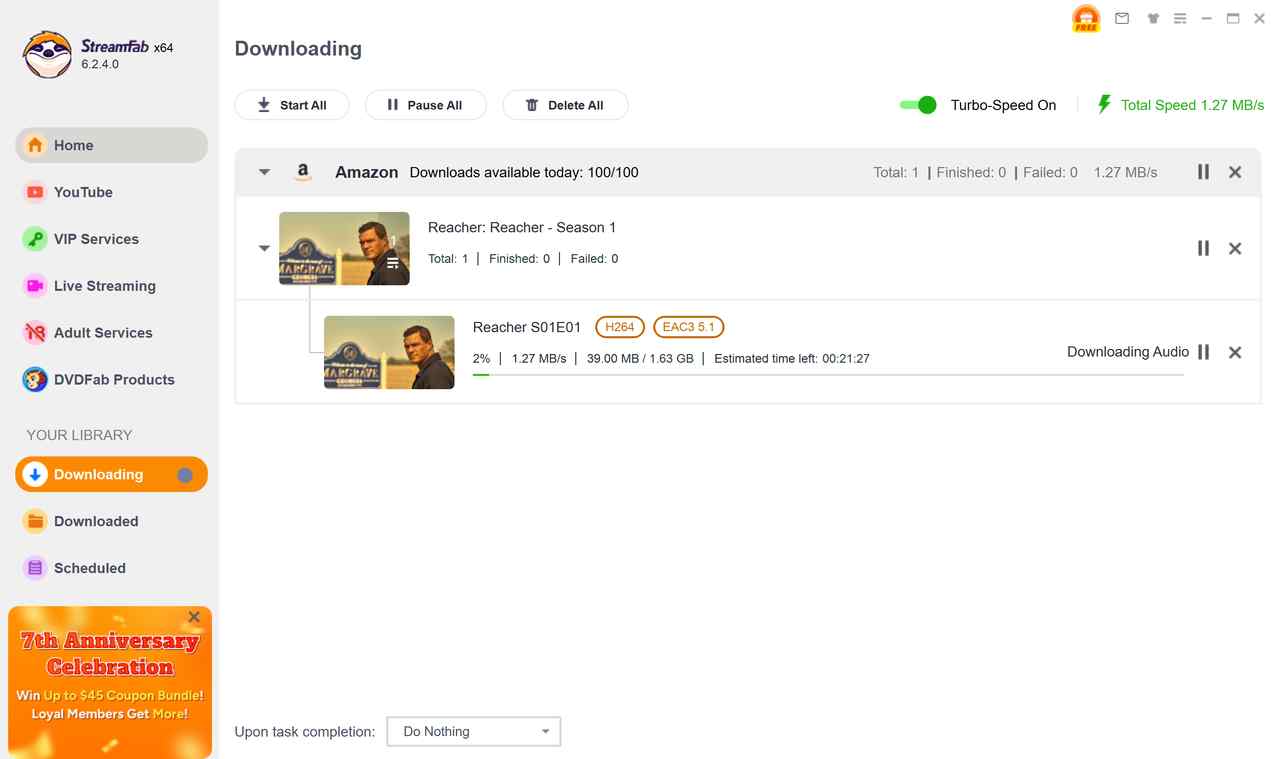Remove the Amazon download group
This screenshot has height=759, width=1280.
click(1235, 172)
